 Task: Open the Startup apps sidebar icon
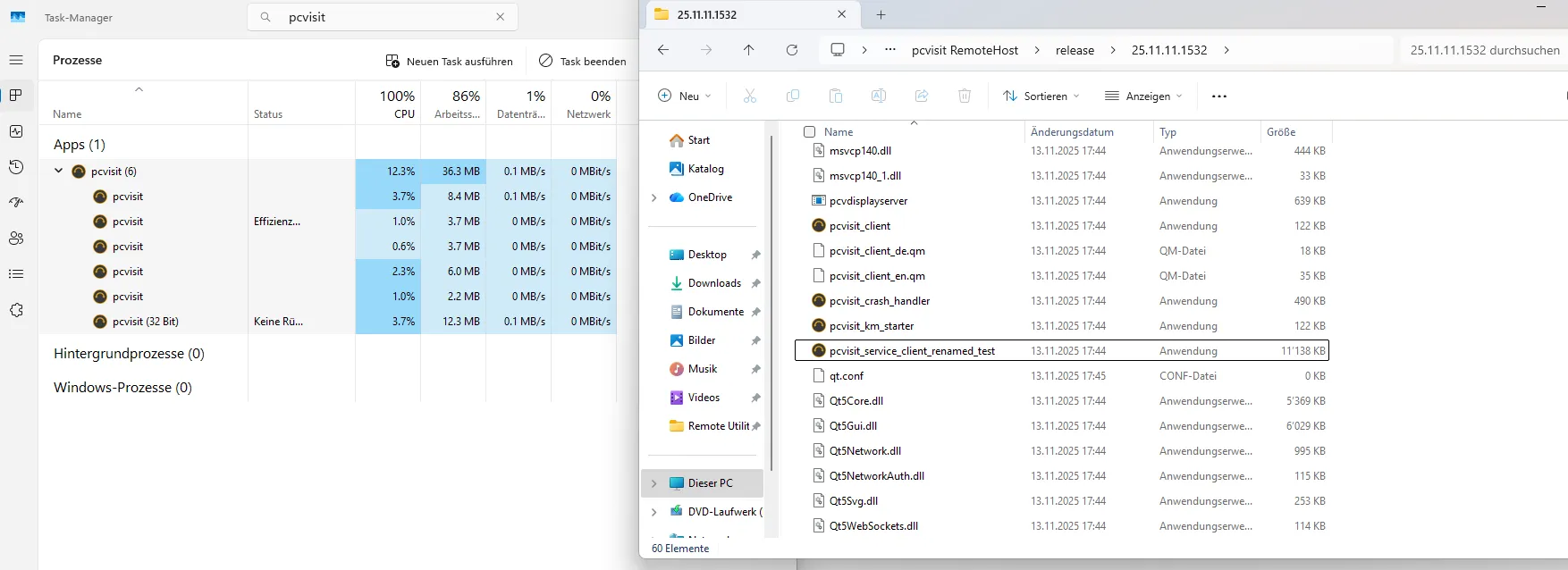16,203
